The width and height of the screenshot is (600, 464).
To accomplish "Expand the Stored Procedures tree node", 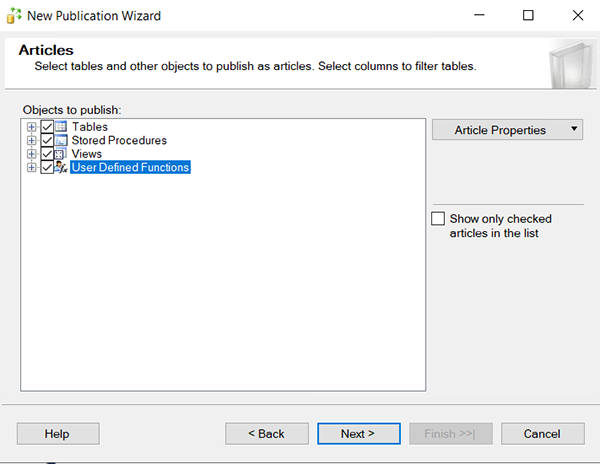I will click(x=32, y=141).
